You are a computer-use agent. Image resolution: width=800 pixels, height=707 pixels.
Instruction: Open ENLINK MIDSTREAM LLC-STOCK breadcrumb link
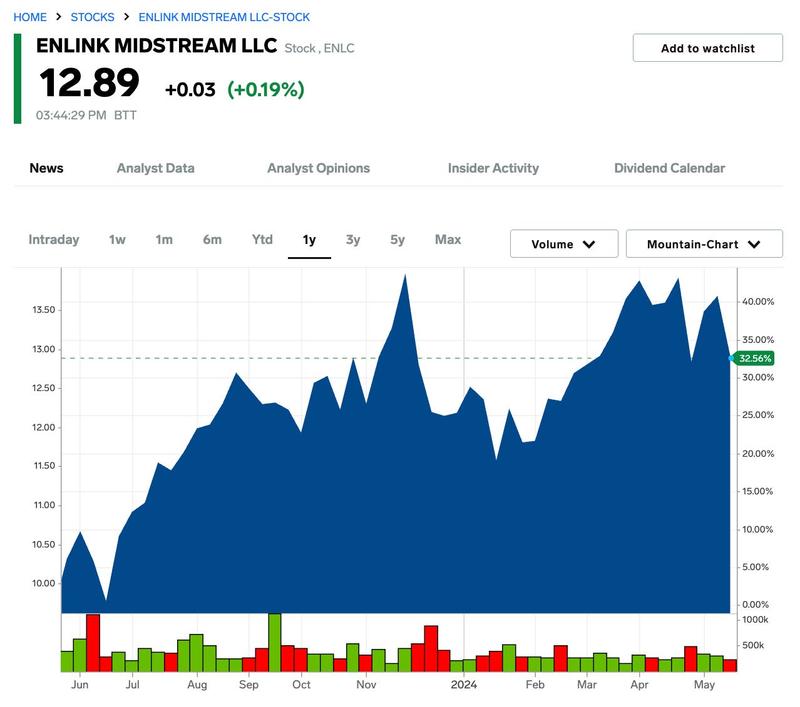click(224, 17)
